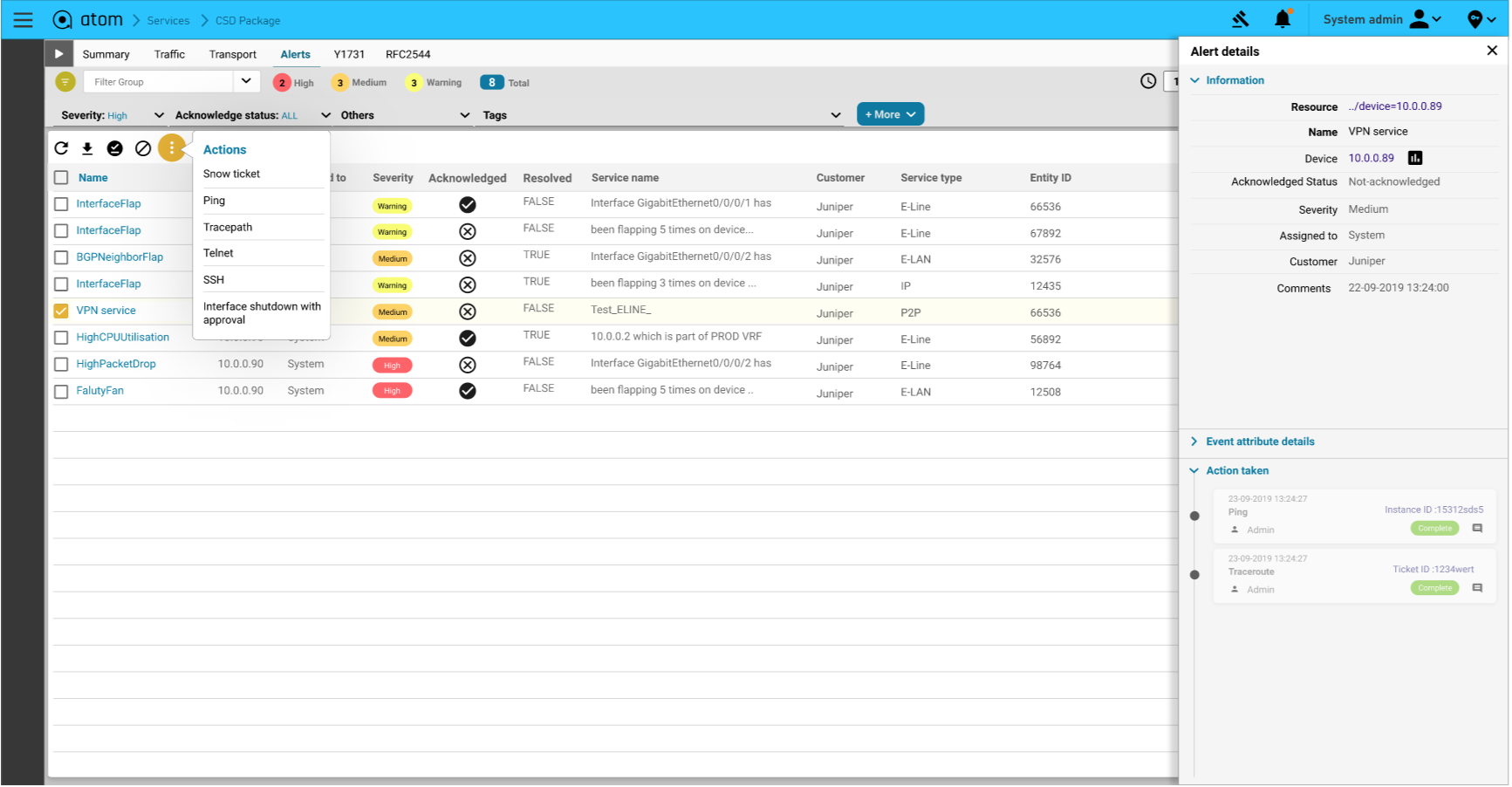Open the HighPacketDrop alert link
This screenshot has width=1512, height=787.
[x=116, y=365]
